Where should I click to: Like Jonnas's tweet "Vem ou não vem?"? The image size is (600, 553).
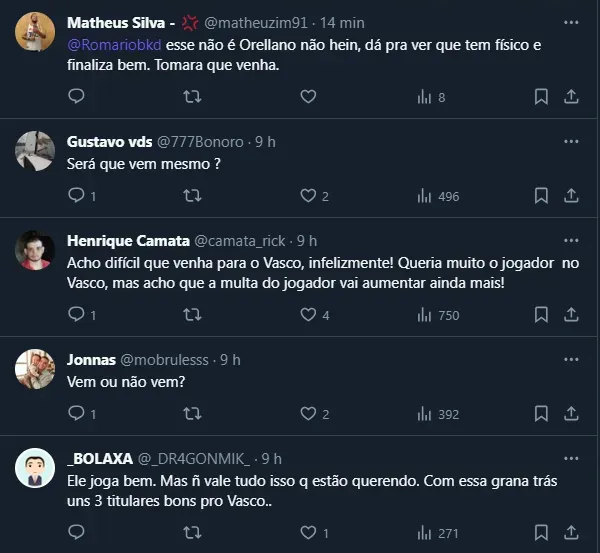(308, 414)
